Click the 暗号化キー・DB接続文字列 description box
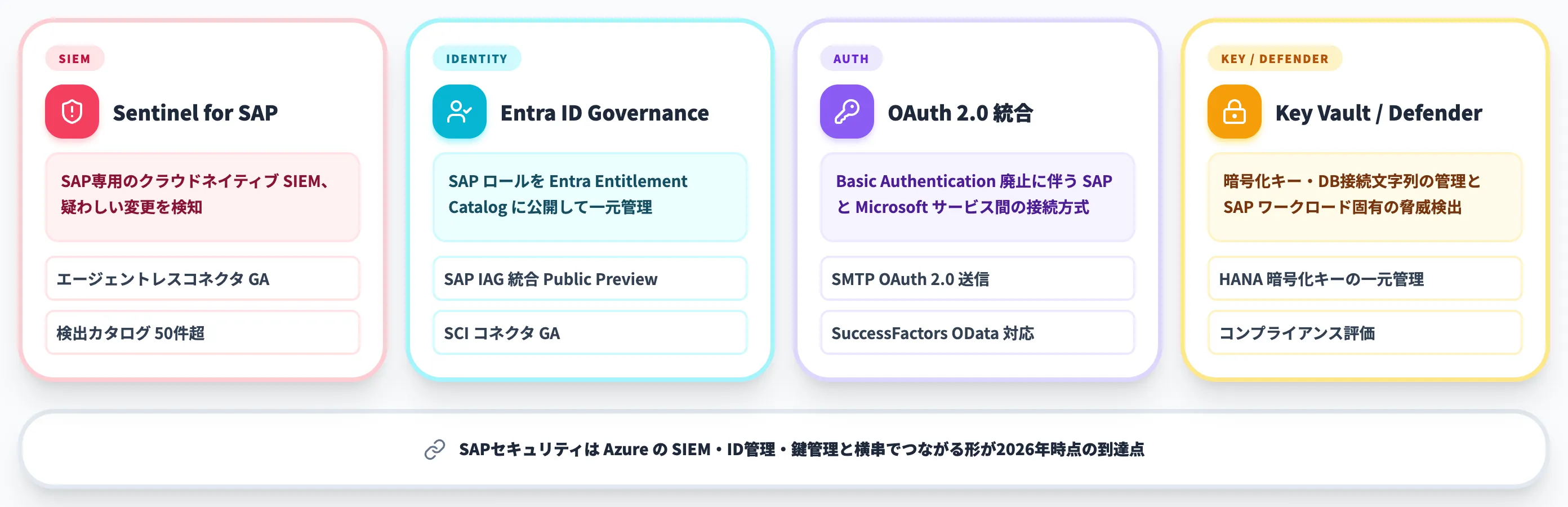Image resolution: width=1568 pixels, height=507 pixels. coord(1365,197)
